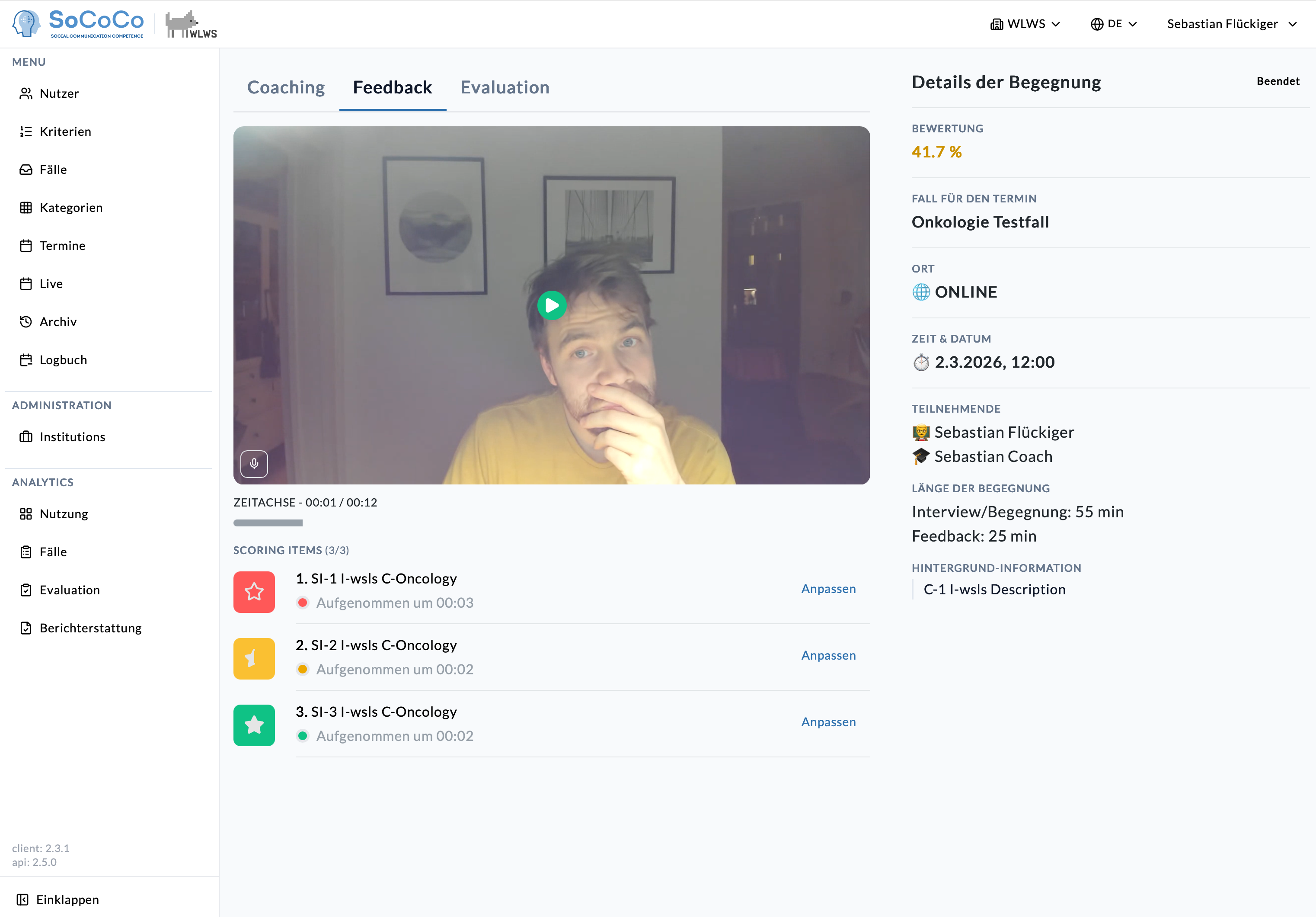Click the Zeitachse timeline progress bar

(268, 523)
